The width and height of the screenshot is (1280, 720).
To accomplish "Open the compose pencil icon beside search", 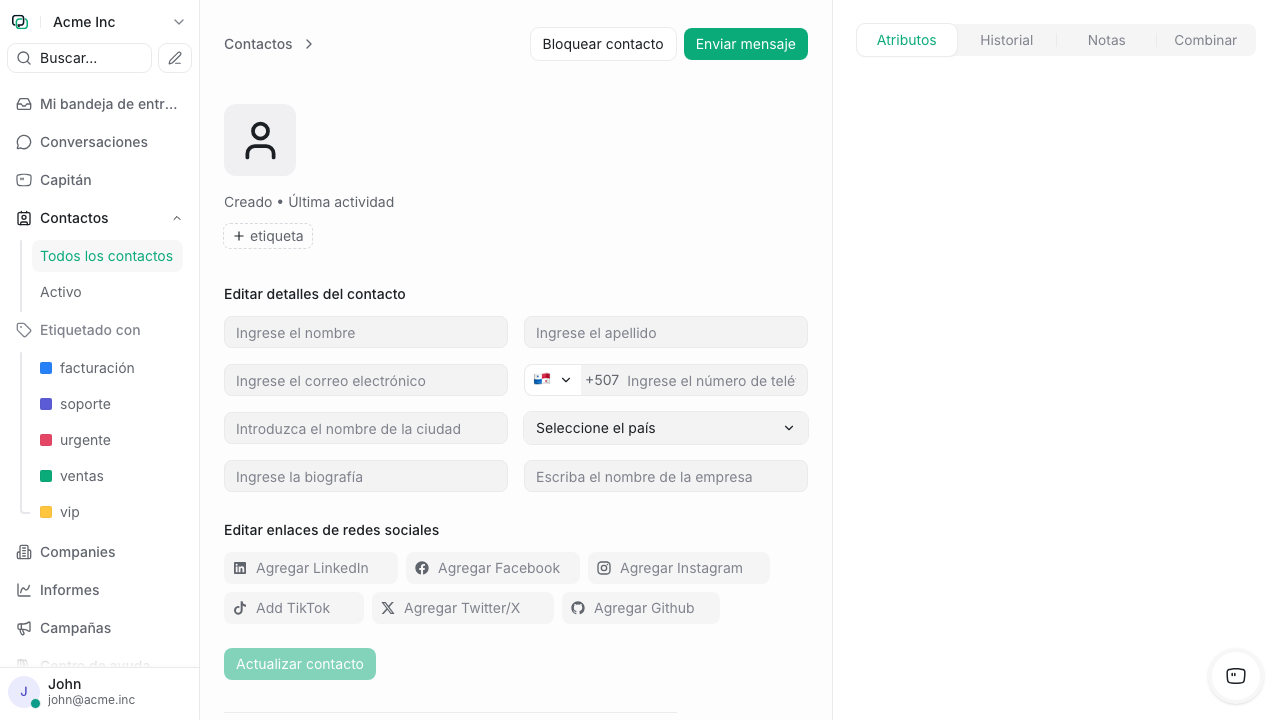I will pos(175,58).
